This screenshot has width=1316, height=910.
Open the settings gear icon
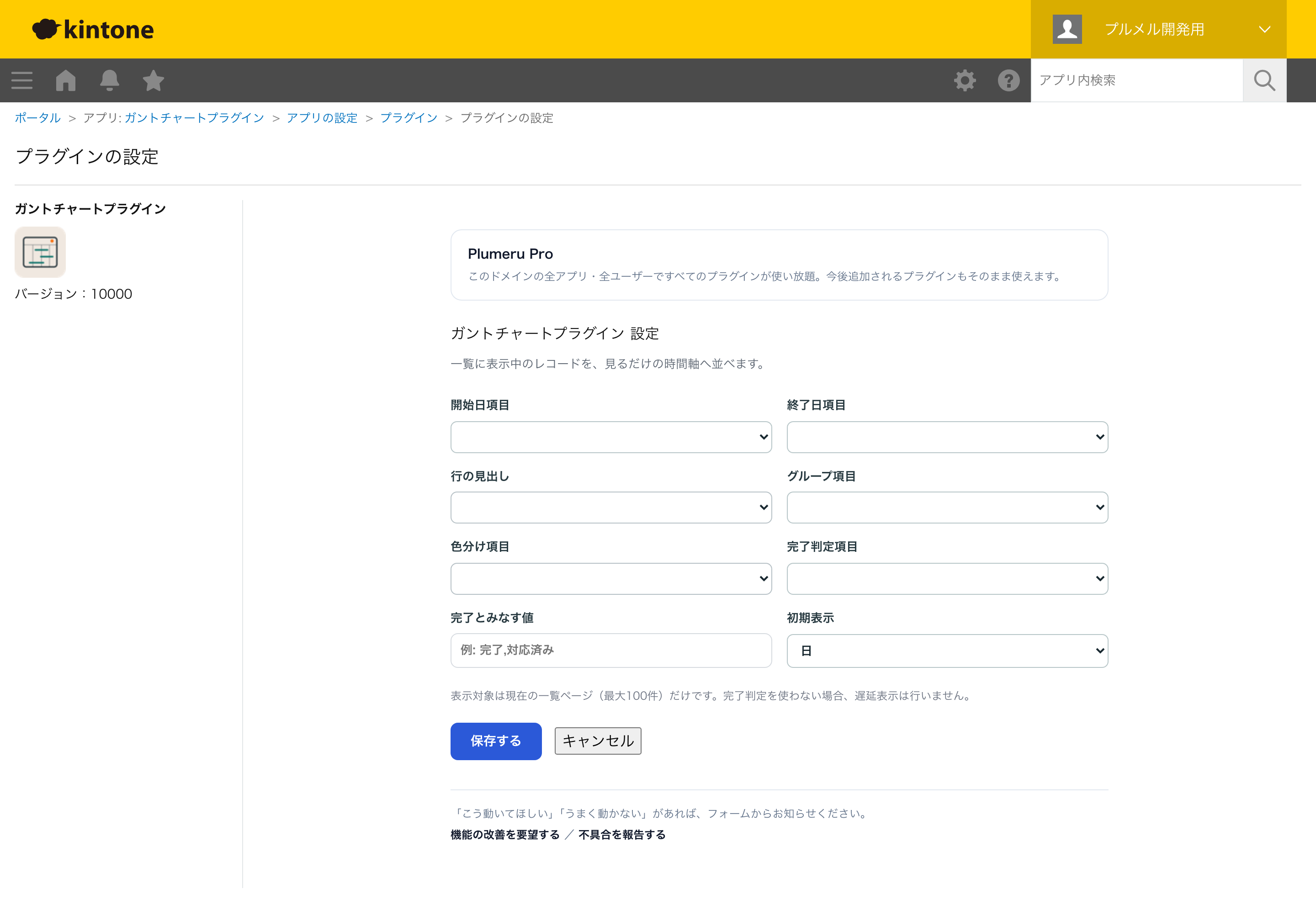[x=965, y=80]
